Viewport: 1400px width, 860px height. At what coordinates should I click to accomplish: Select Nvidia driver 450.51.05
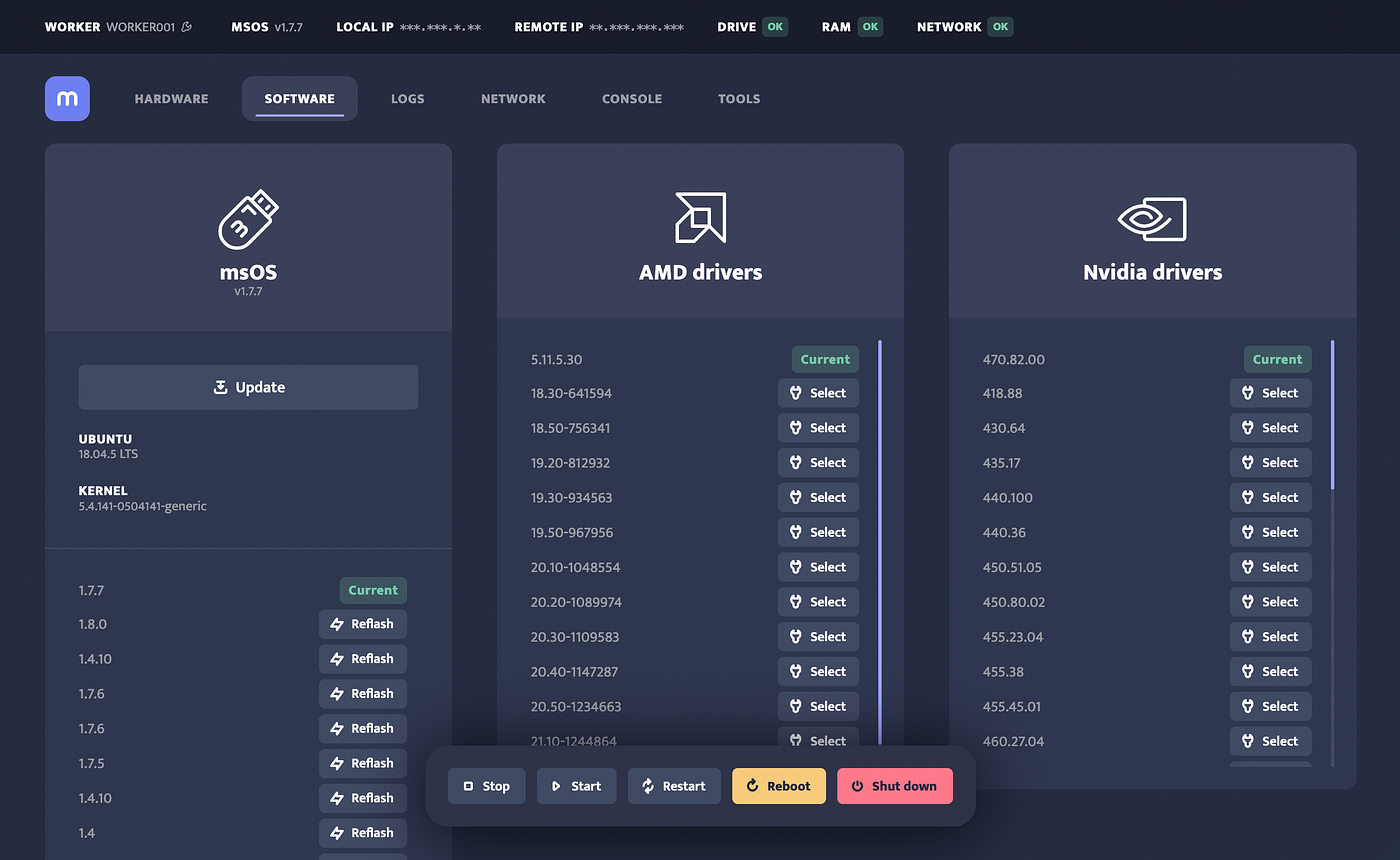point(1270,567)
